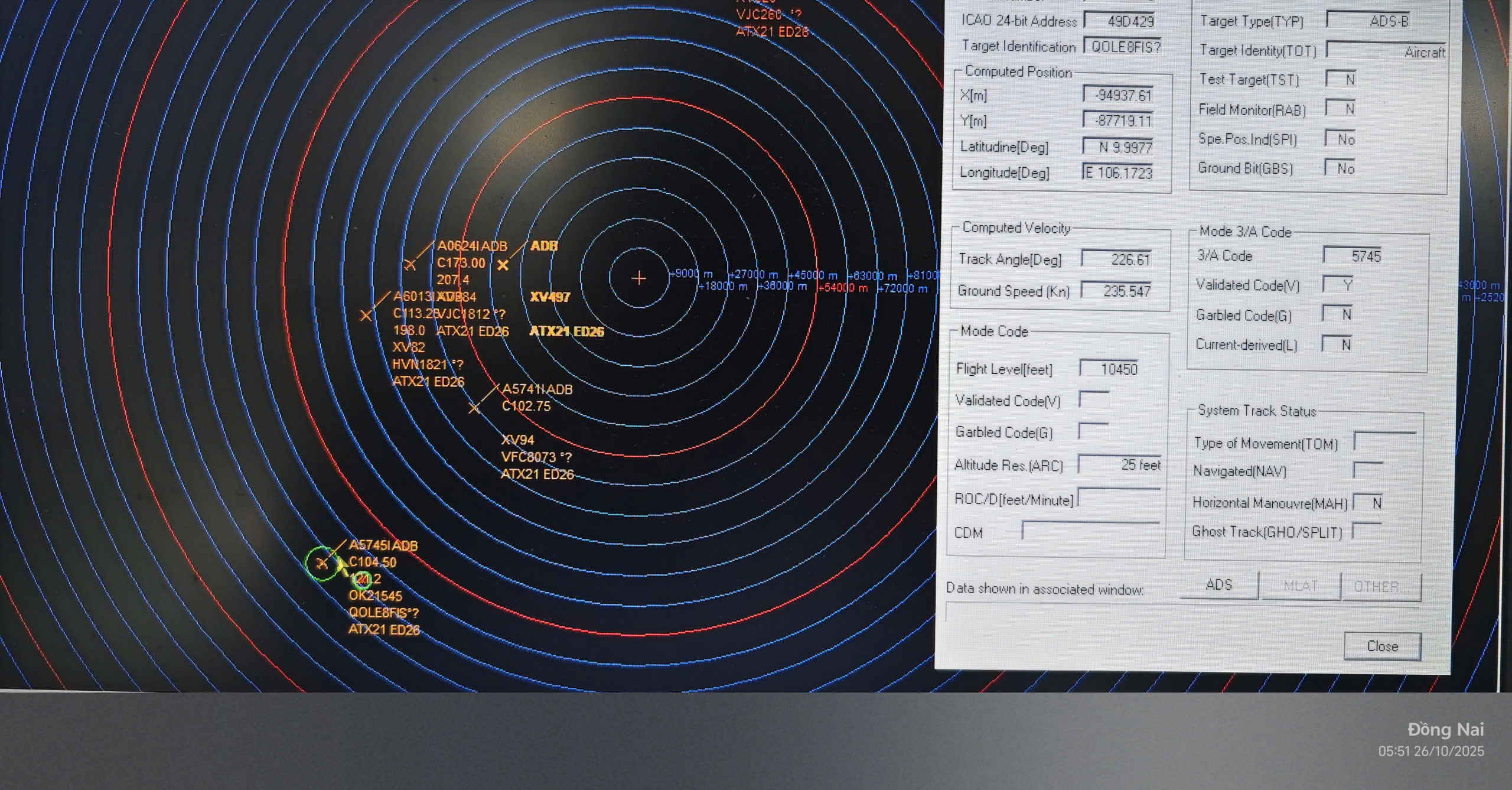
Task: Click the radar center cross marker
Action: click(638, 278)
